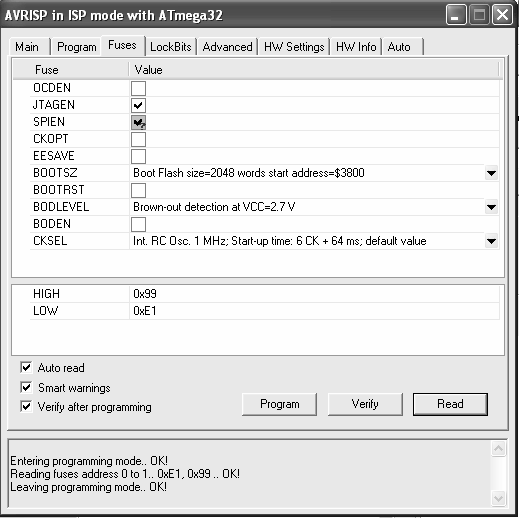Edit the HIGH fuse value 0x99
This screenshot has height=518, width=519.
click(x=314, y=294)
